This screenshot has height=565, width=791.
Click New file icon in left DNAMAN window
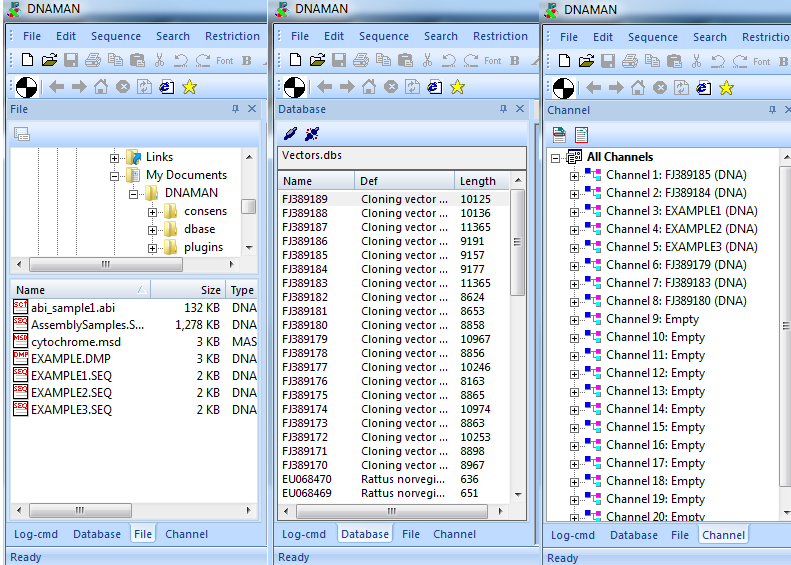pyautogui.click(x=27, y=61)
